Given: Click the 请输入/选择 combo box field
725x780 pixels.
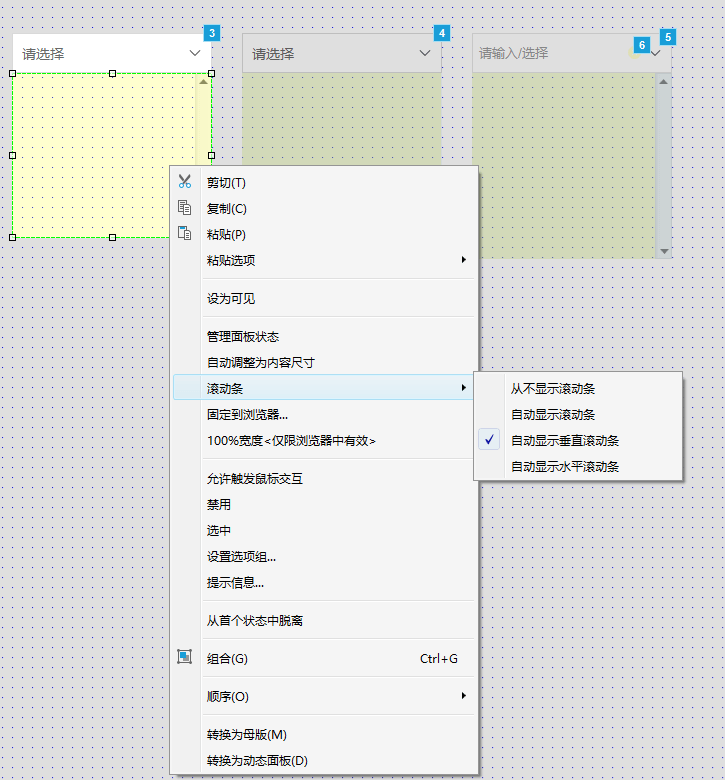Looking at the screenshot, I should [572, 53].
